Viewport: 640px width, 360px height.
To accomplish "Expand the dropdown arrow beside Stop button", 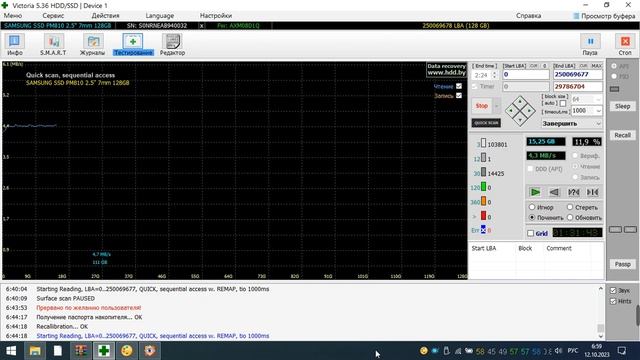I will point(497,106).
